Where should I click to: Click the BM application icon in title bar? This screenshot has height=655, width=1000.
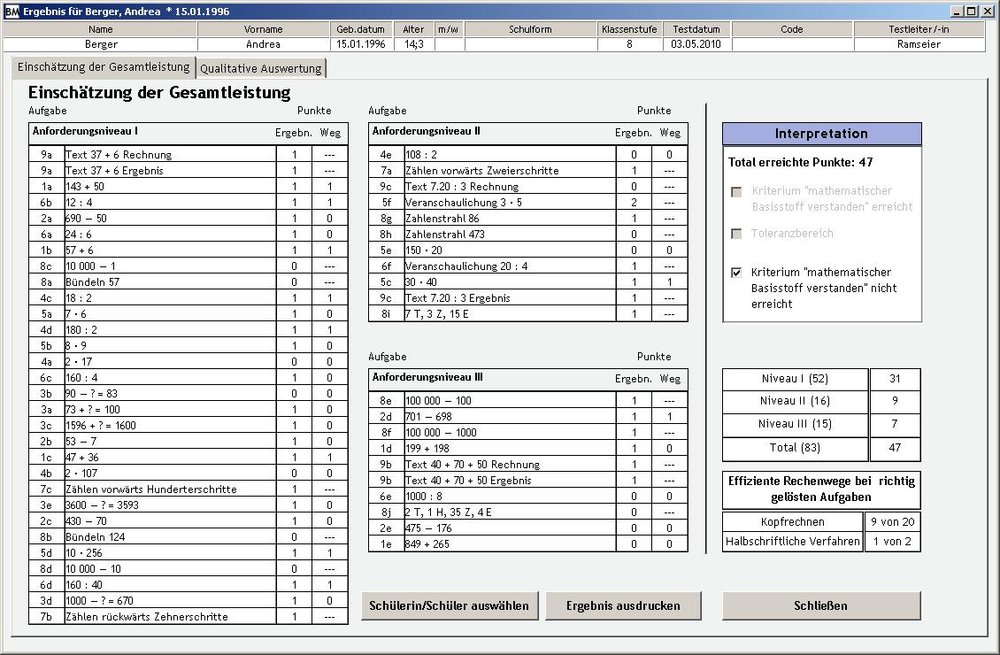click(x=11, y=11)
